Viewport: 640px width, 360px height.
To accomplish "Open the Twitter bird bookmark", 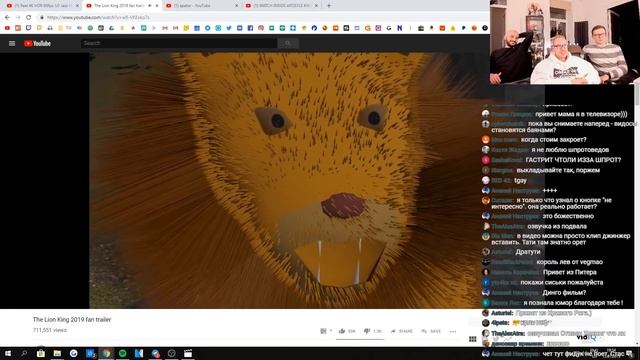I will click(229, 28).
